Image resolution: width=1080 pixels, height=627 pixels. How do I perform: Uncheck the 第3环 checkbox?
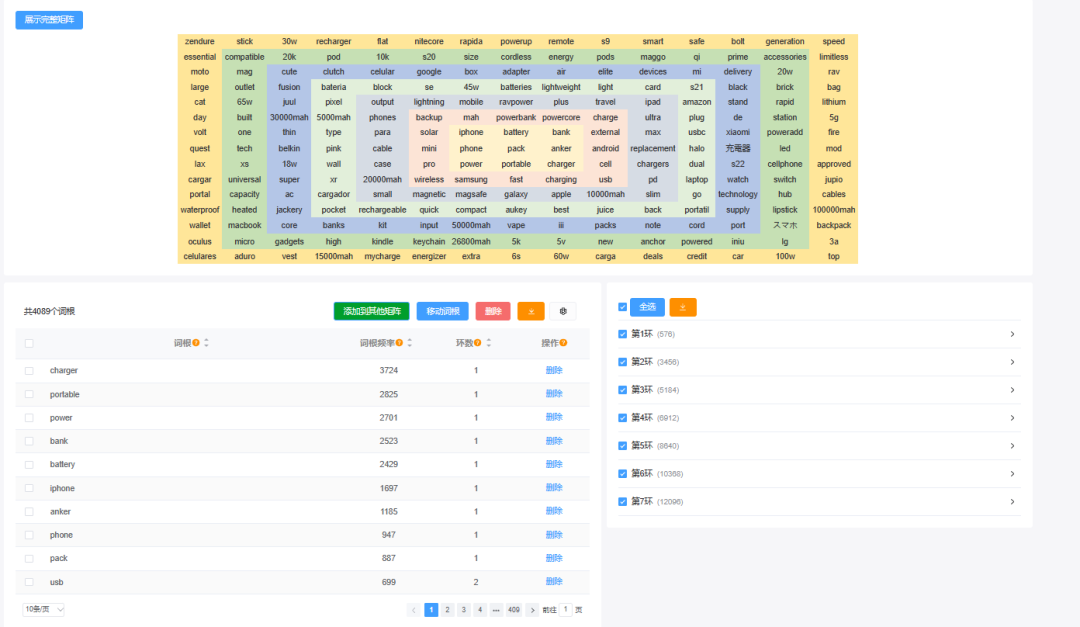pyautogui.click(x=623, y=390)
